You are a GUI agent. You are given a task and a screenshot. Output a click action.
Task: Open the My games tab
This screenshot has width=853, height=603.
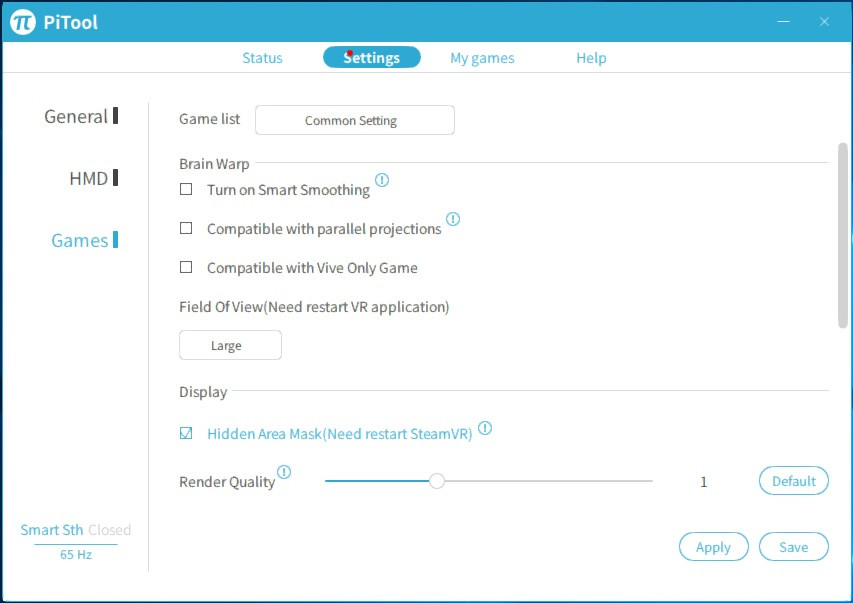pyautogui.click(x=482, y=58)
